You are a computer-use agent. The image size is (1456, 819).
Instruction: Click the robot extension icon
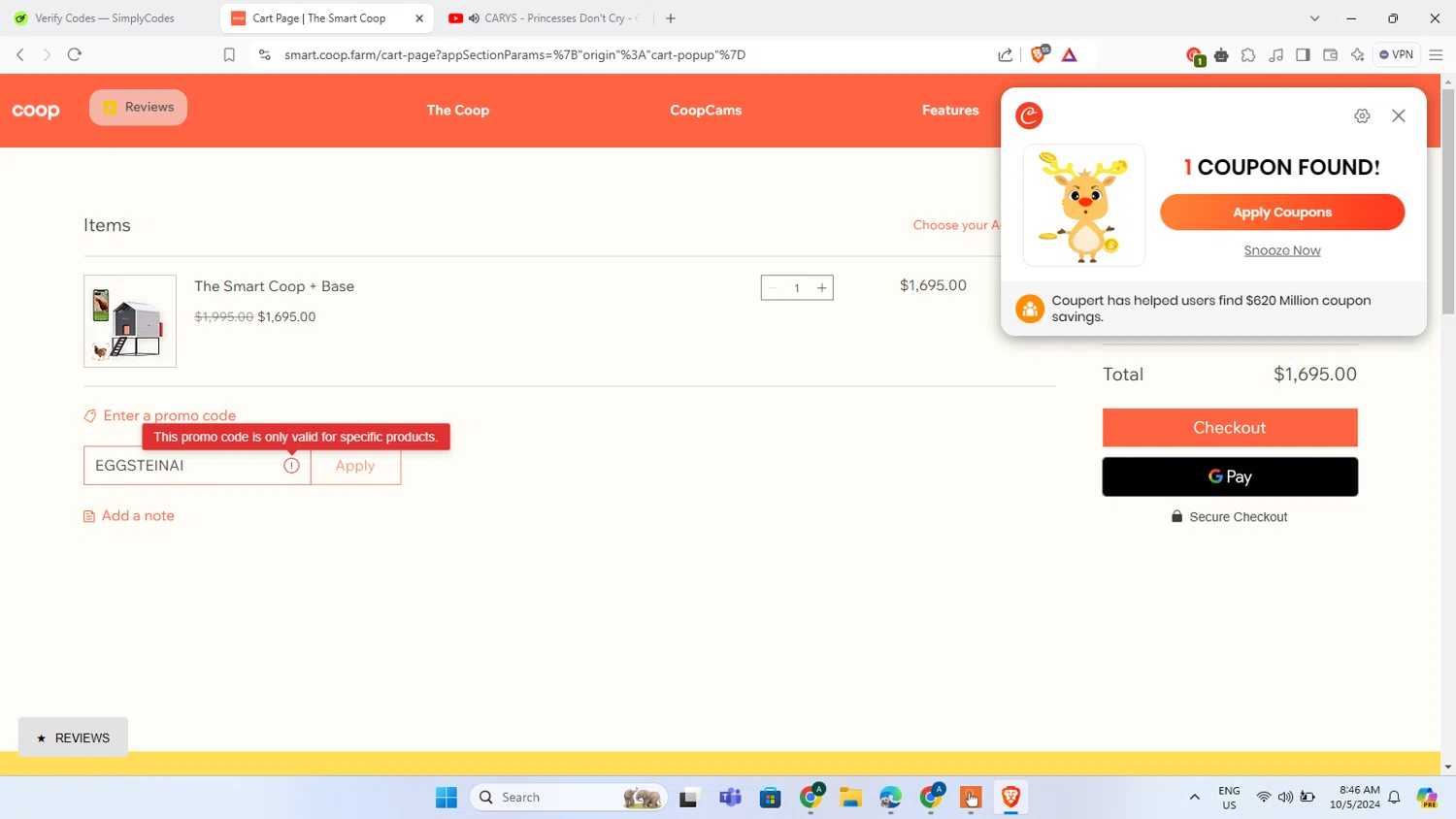(1221, 55)
